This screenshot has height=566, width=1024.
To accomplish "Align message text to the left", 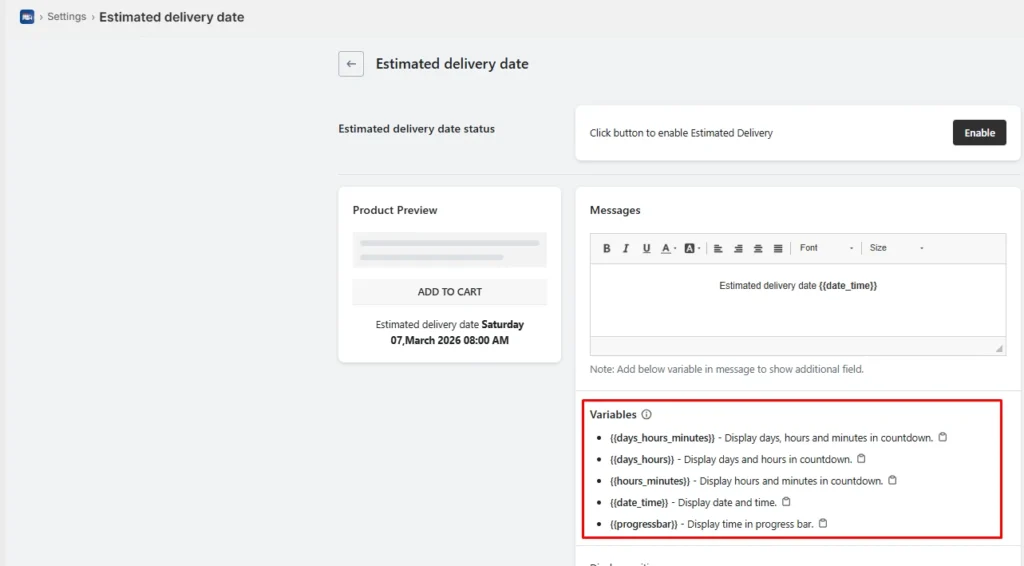I will coord(718,248).
